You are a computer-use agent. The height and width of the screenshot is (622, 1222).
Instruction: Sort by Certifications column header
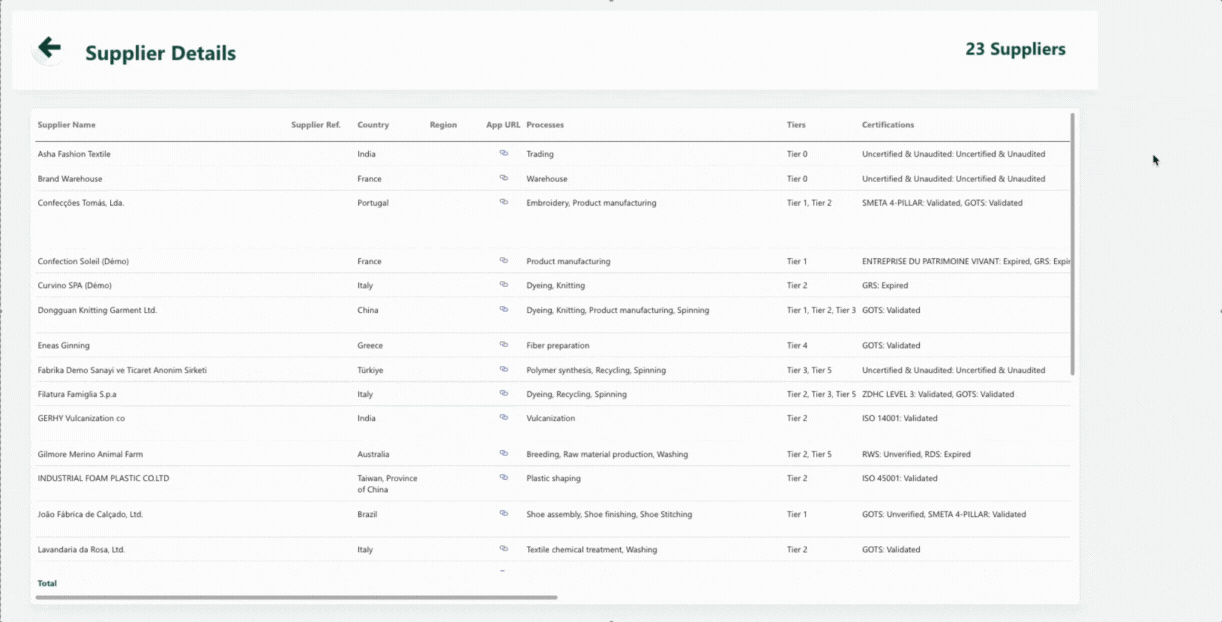click(x=888, y=125)
